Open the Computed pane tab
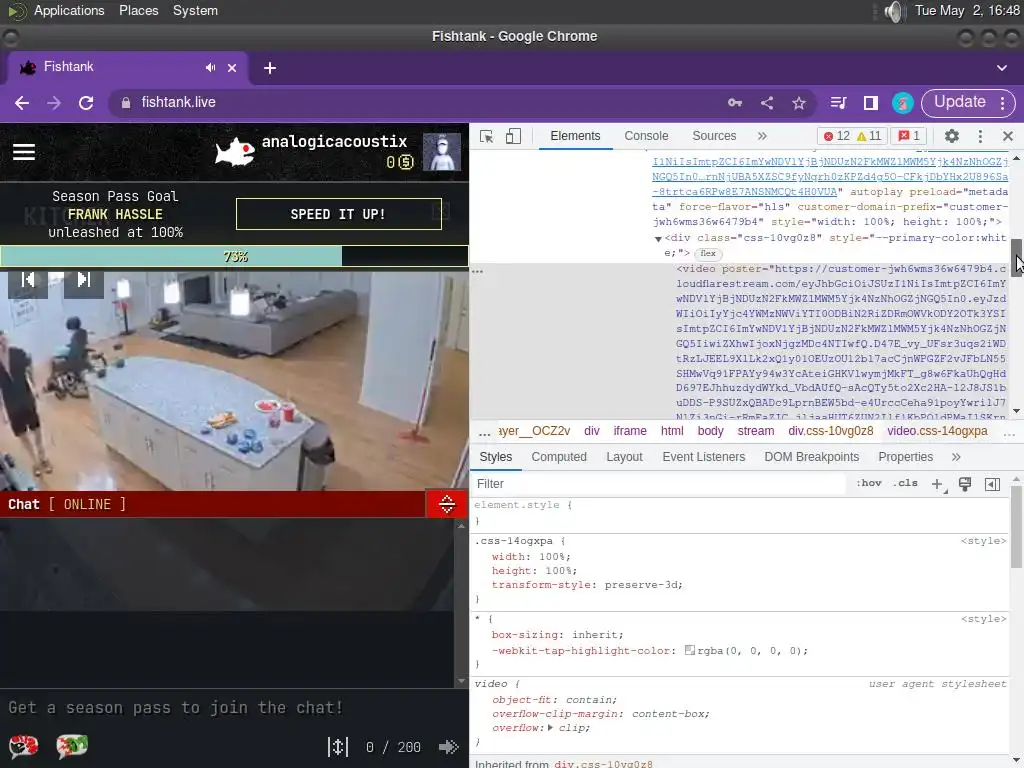This screenshot has height=768, width=1024. [x=559, y=457]
